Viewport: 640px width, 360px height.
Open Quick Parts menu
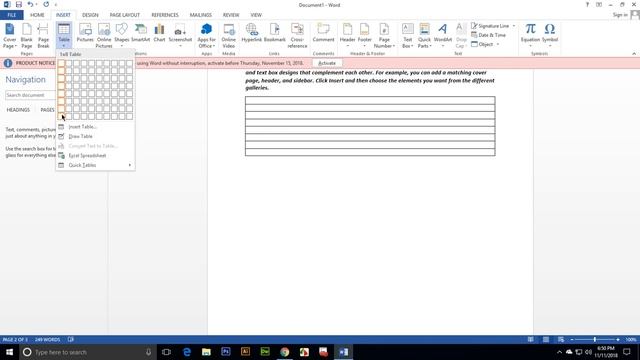(424, 36)
